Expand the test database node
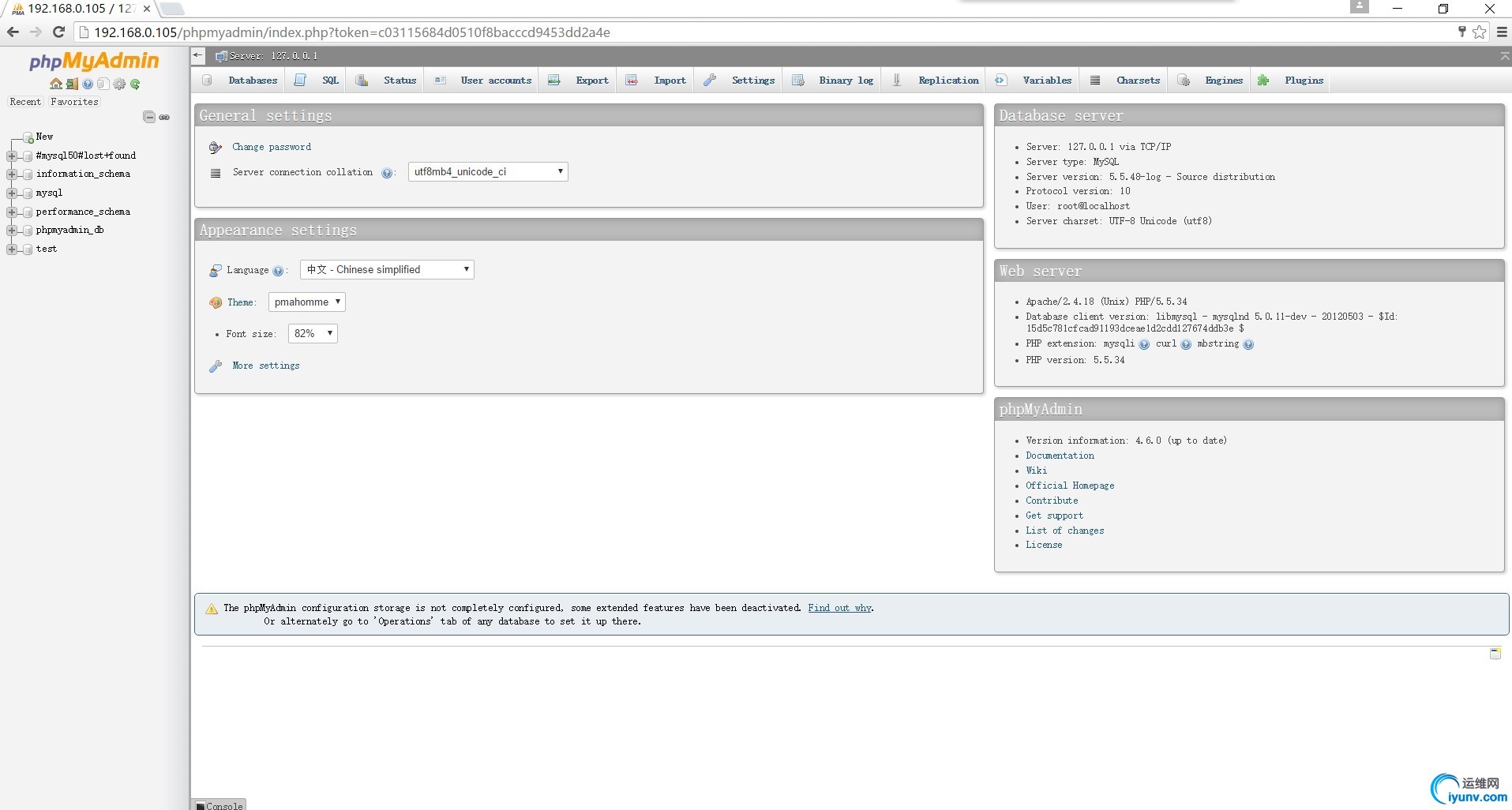Screen dimensions: 1512x810 12,249
